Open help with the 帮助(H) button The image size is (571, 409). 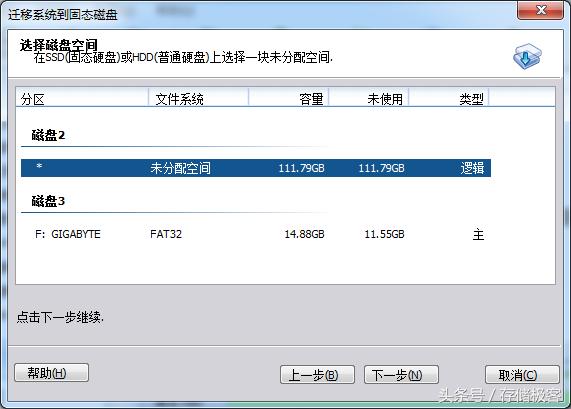point(51,373)
